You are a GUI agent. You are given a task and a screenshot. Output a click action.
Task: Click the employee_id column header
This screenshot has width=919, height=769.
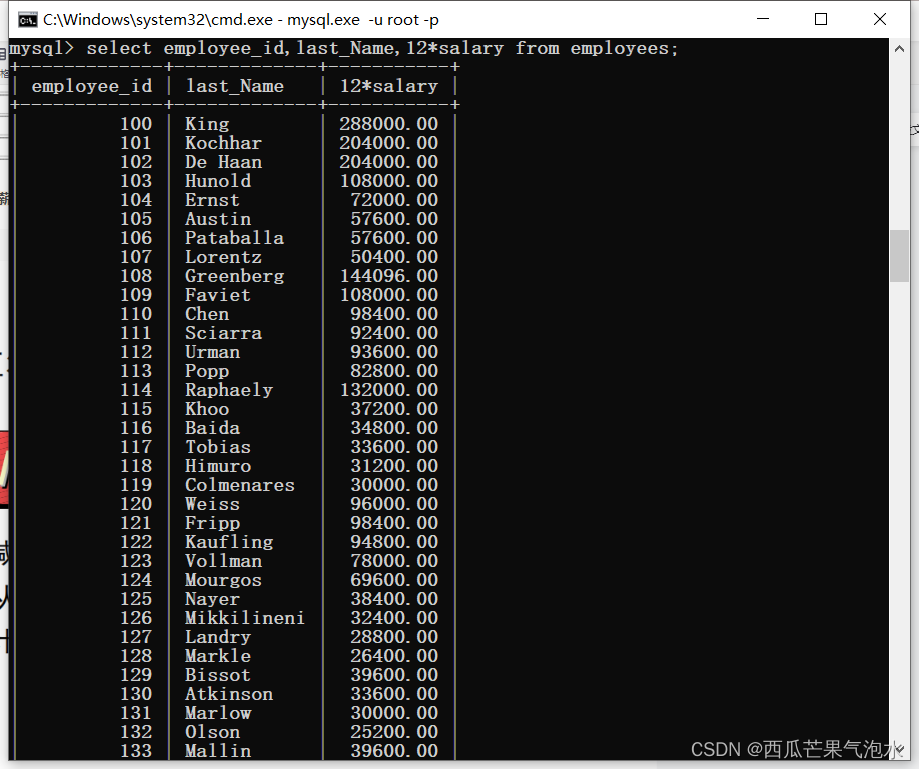click(x=92, y=86)
